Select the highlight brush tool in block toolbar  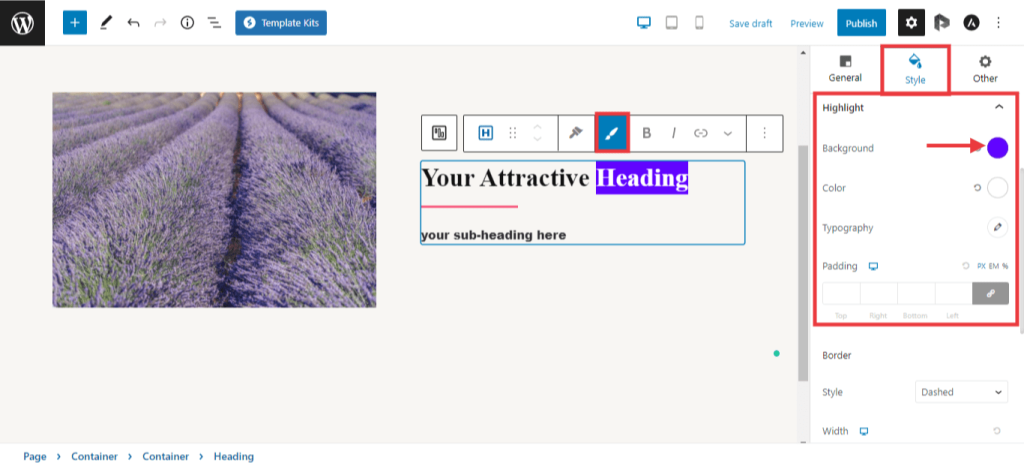pos(611,133)
